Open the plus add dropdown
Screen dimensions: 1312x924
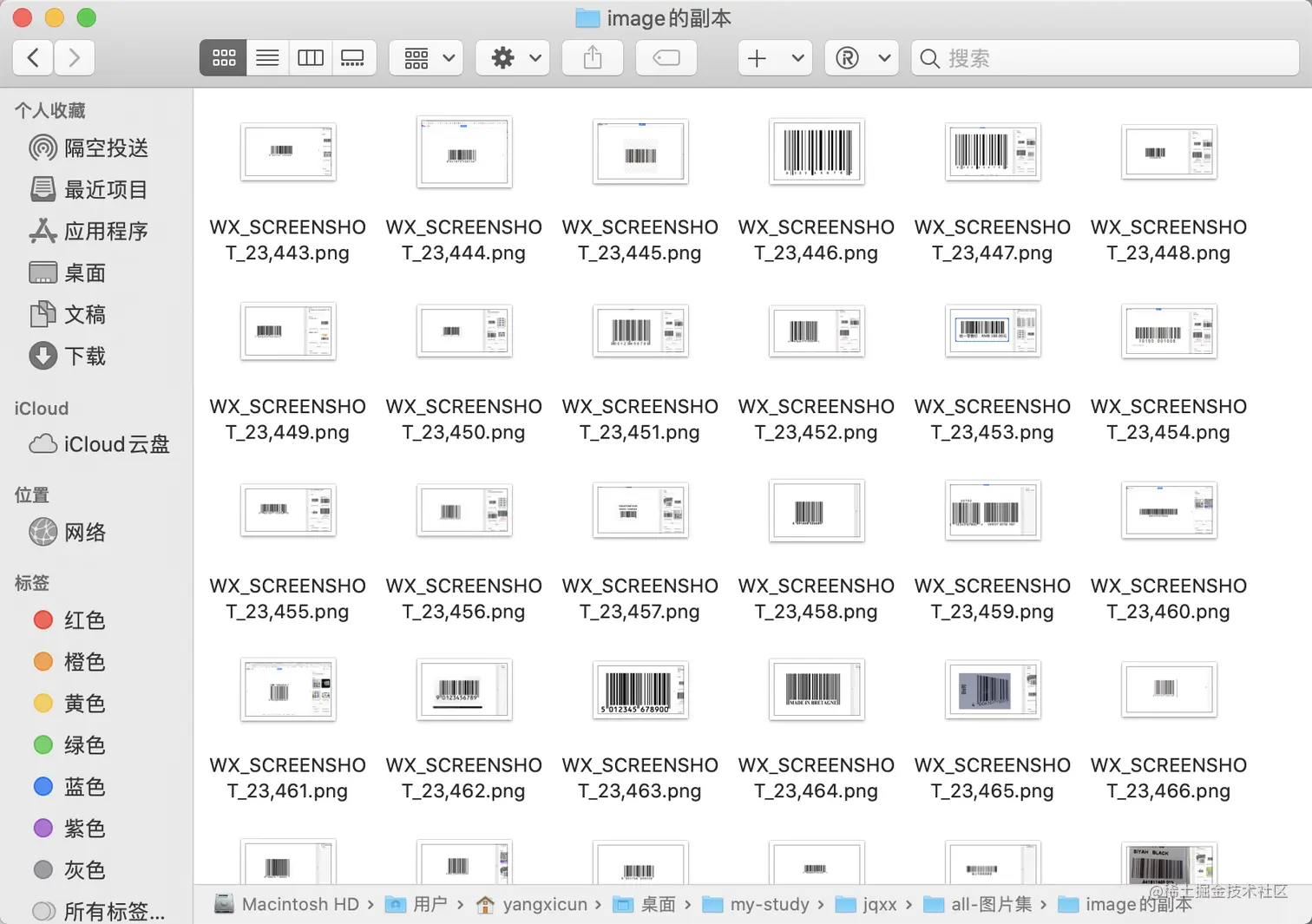tap(775, 58)
